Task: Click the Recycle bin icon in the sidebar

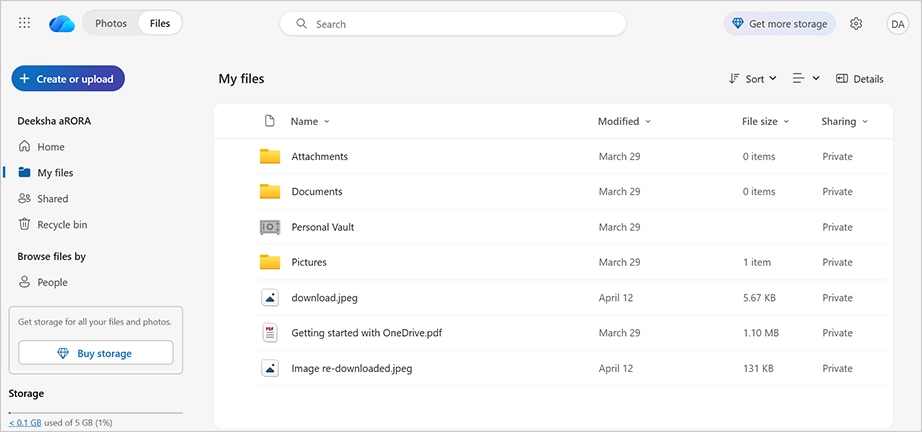Action: (24, 224)
